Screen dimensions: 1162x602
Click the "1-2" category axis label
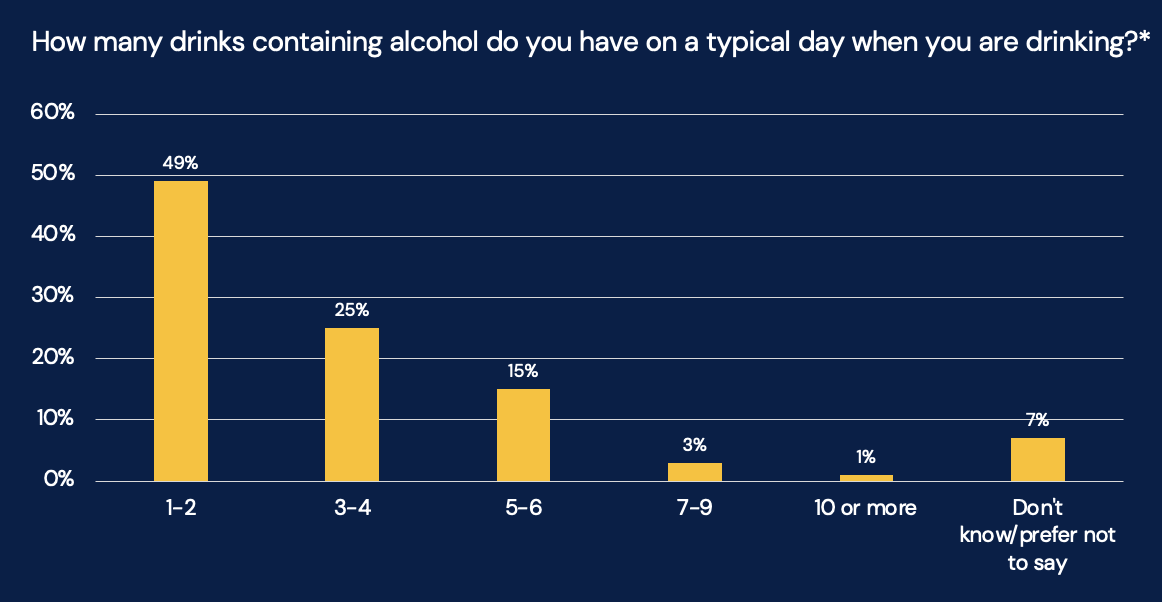coord(181,508)
